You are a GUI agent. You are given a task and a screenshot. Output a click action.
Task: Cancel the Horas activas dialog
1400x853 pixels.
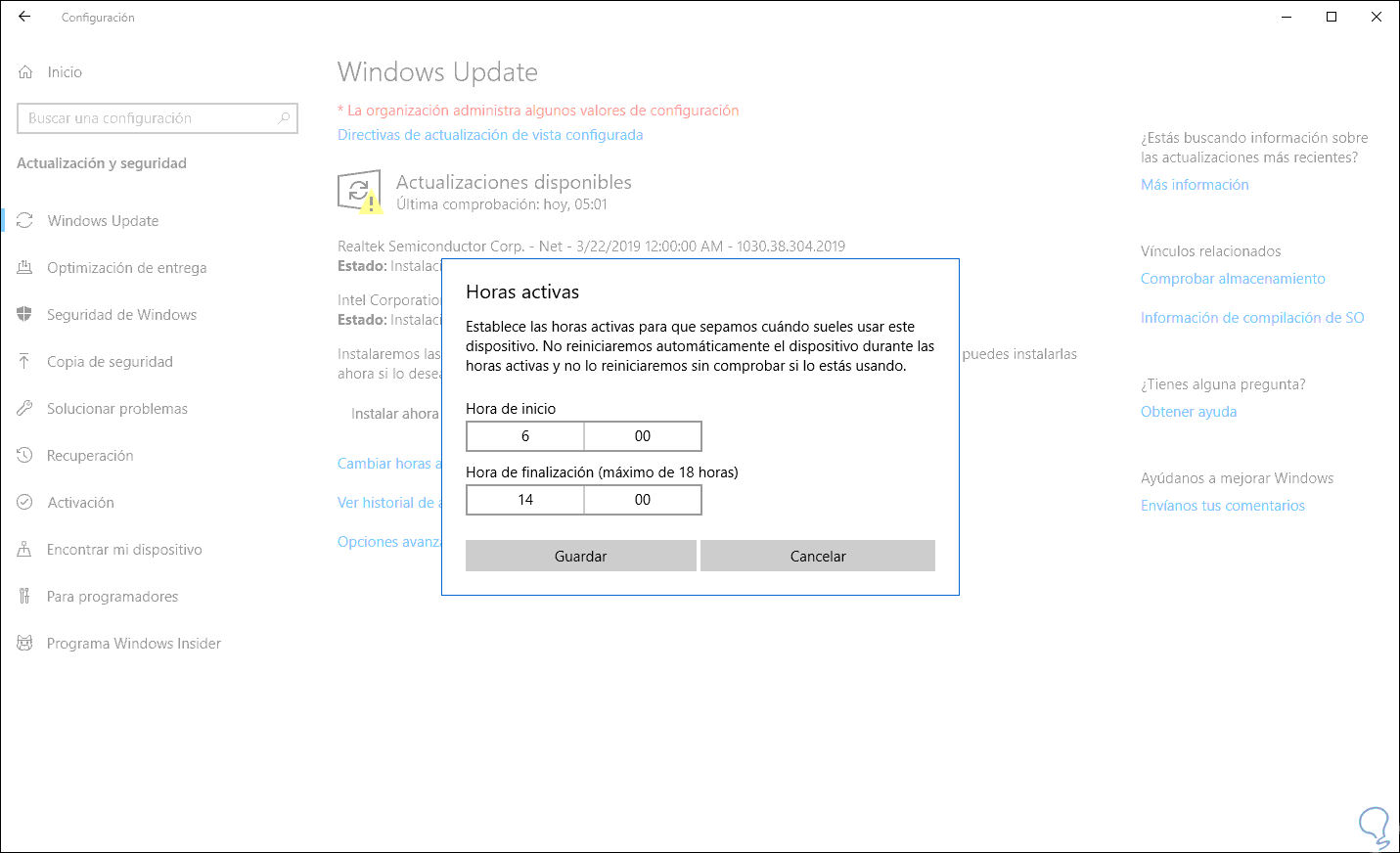click(818, 556)
